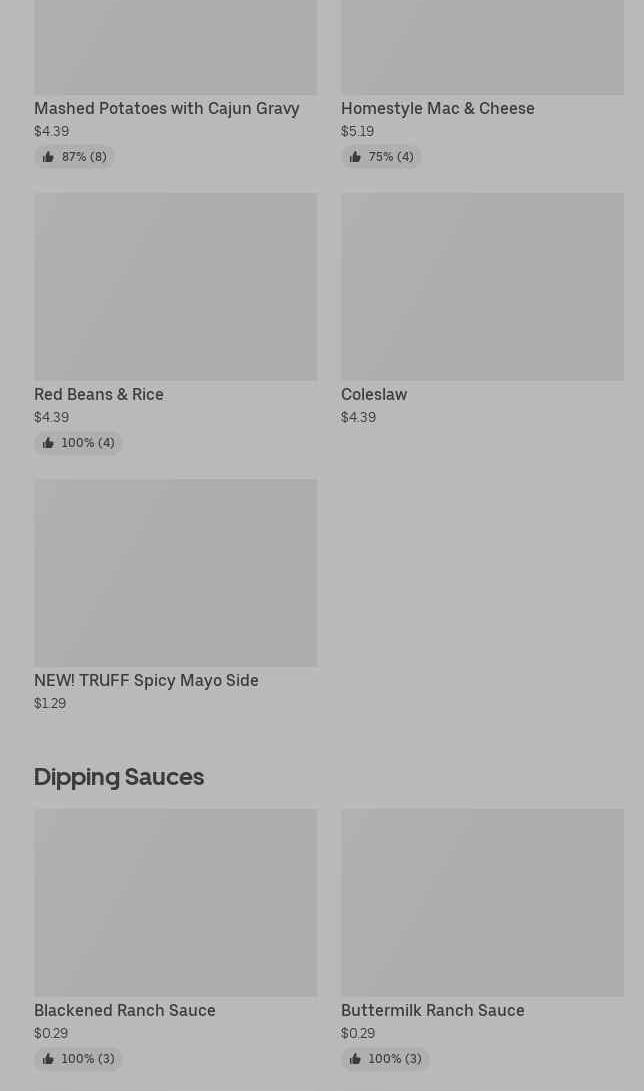
Task: Select the Blackened Ranch Sauce image
Action: [x=175, y=902]
